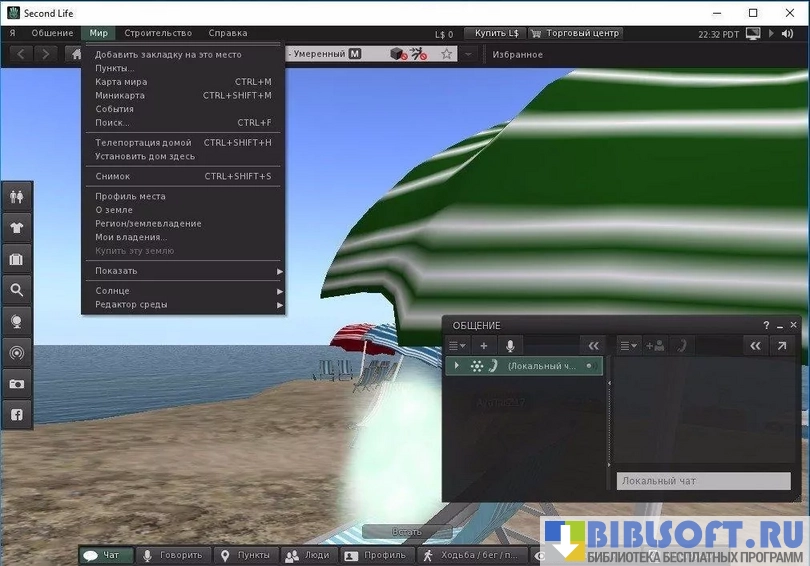Viewport: 810px width, 566px height.
Task: Open the snapshot camera sidebar icon
Action: tap(17, 383)
